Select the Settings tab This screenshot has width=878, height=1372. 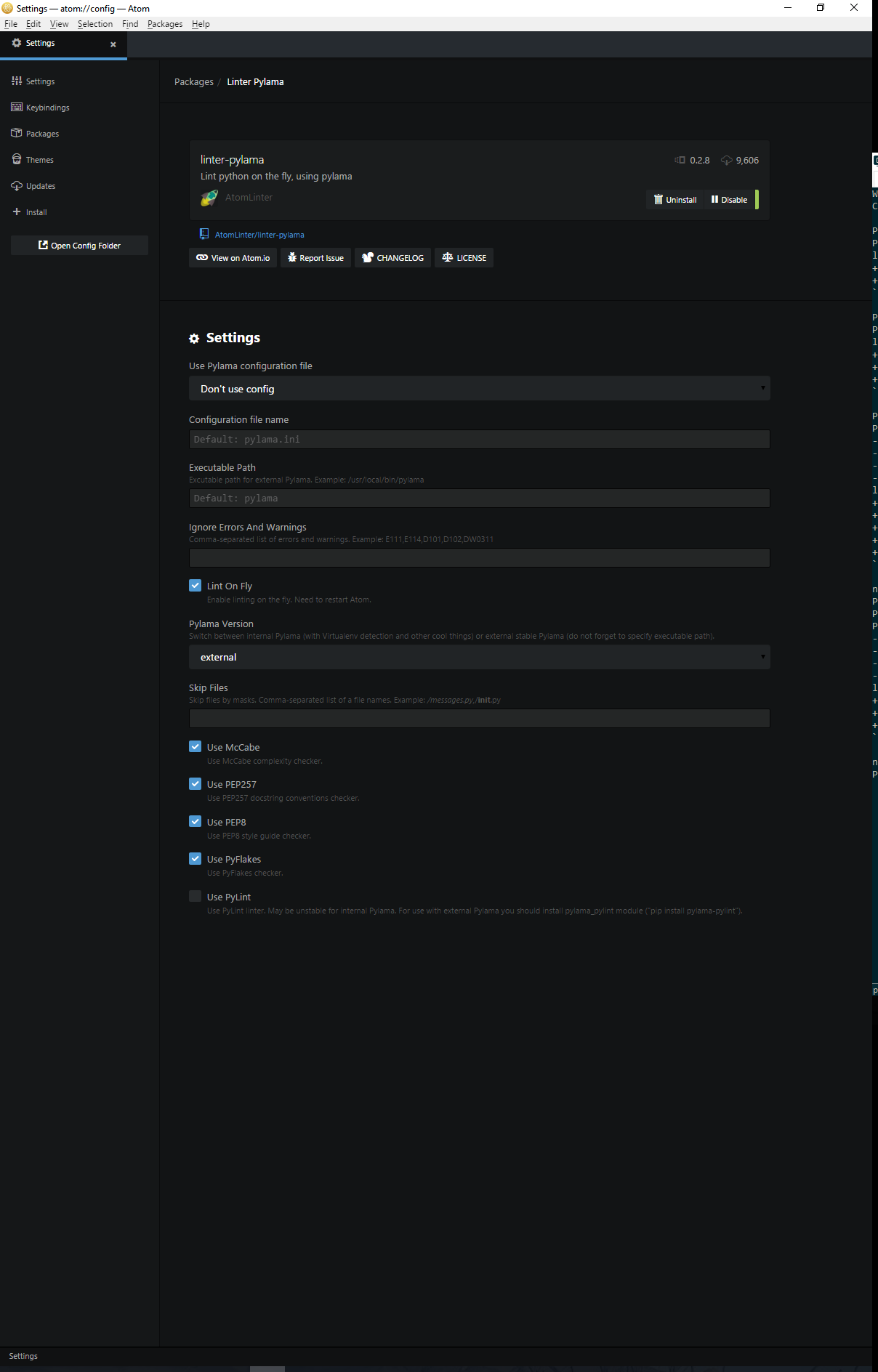point(63,44)
